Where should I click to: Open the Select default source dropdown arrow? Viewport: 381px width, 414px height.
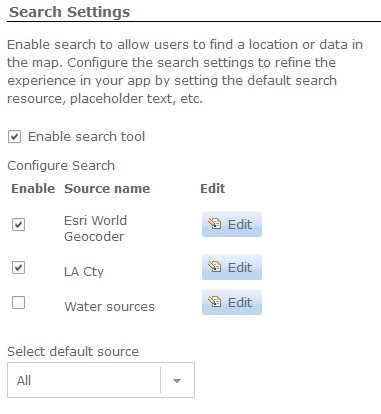(x=177, y=380)
